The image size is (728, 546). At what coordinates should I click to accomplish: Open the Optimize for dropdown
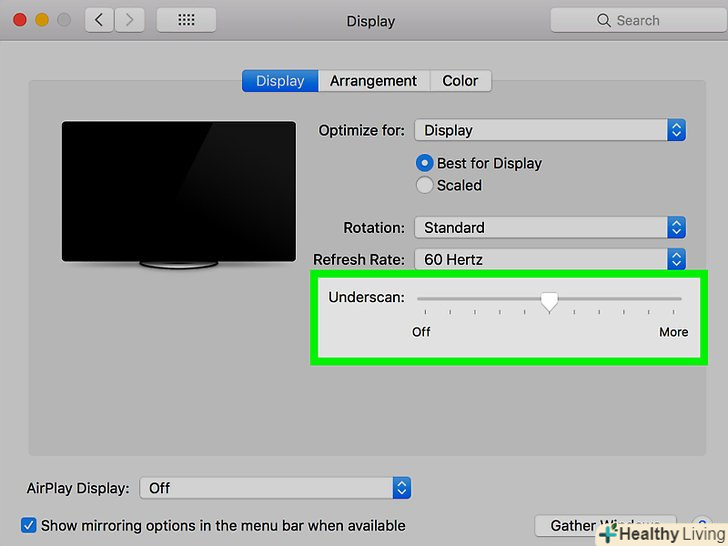tap(550, 130)
